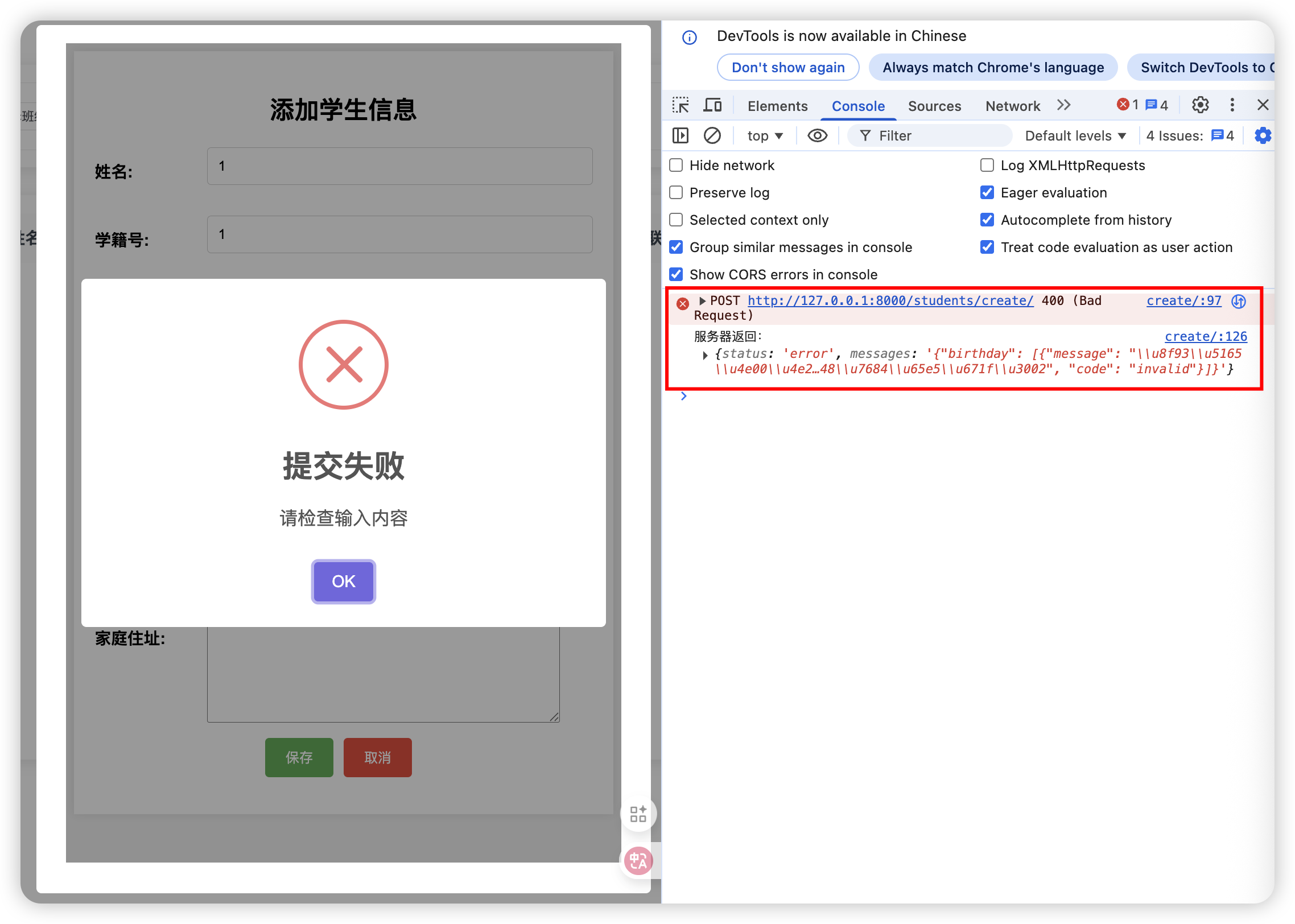The width and height of the screenshot is (1295, 924).
Task: Click the blue console settings gear
Action: pyautogui.click(x=1262, y=135)
